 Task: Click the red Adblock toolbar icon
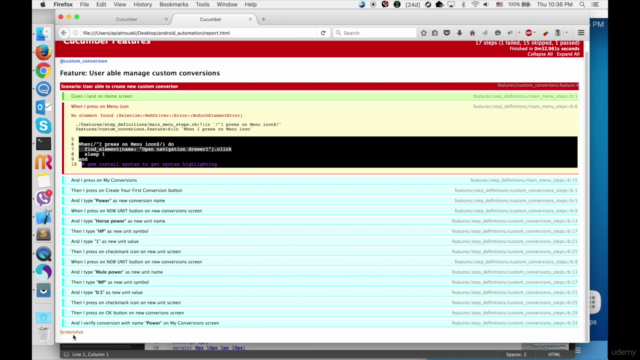click(x=529, y=33)
